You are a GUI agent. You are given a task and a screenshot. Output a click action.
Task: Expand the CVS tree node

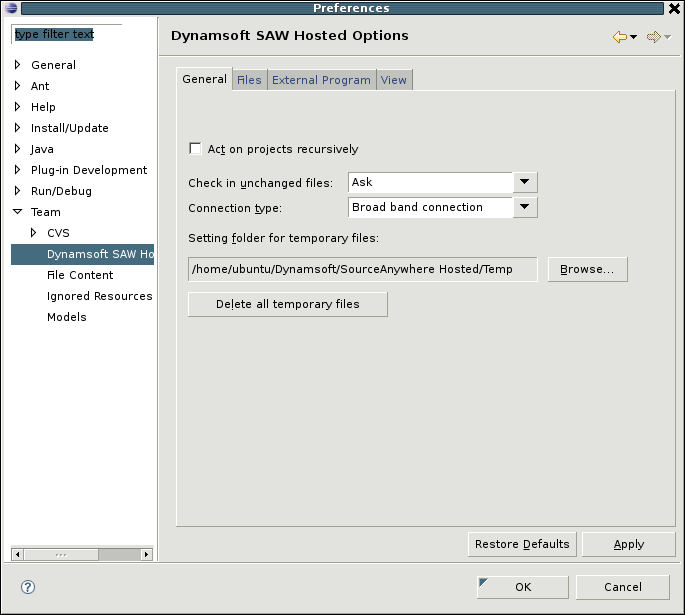(33, 233)
